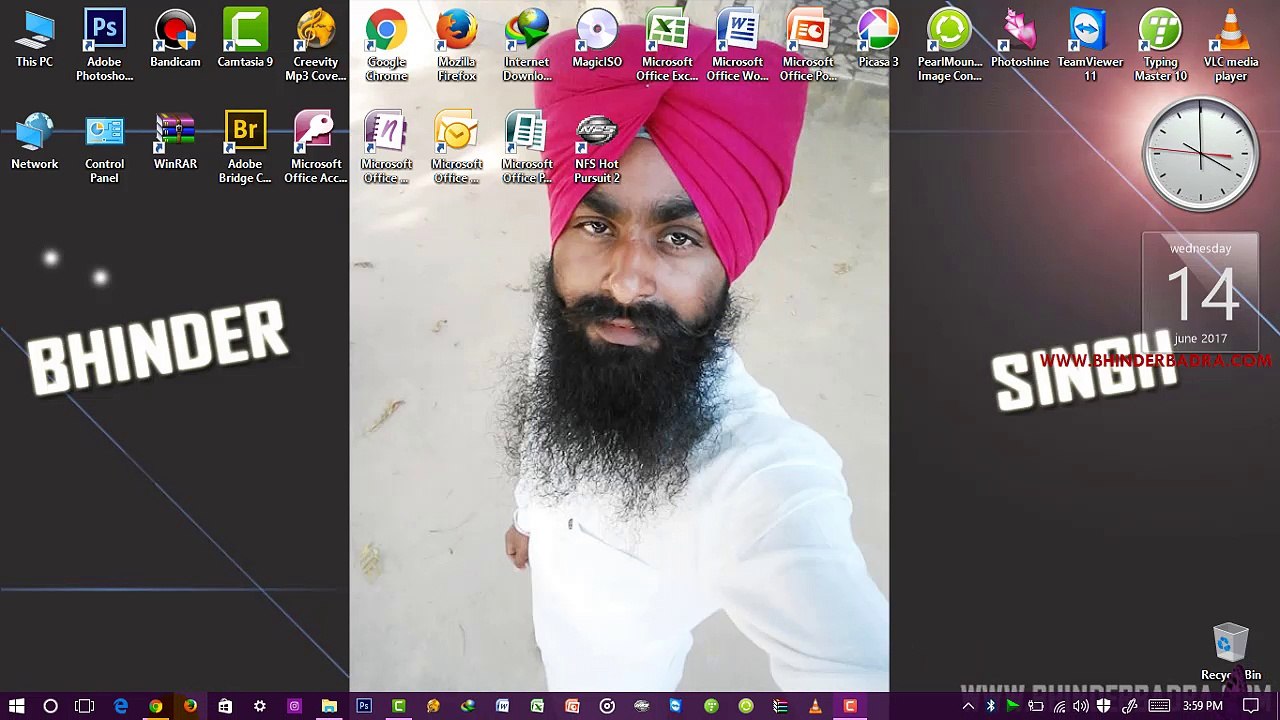
Task: Select the Microsoft Office Access desktop shortcut
Action: click(315, 149)
